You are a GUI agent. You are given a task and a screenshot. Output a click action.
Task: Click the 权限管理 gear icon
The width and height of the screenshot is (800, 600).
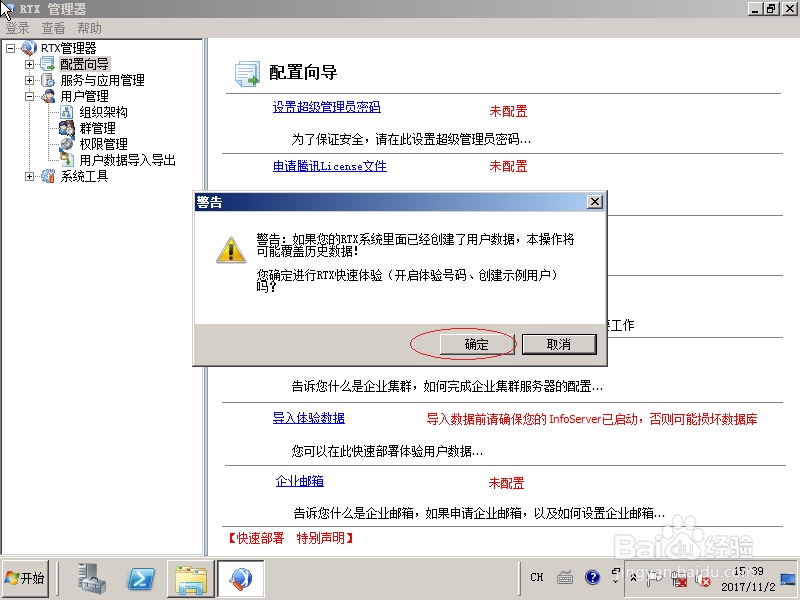(x=67, y=144)
